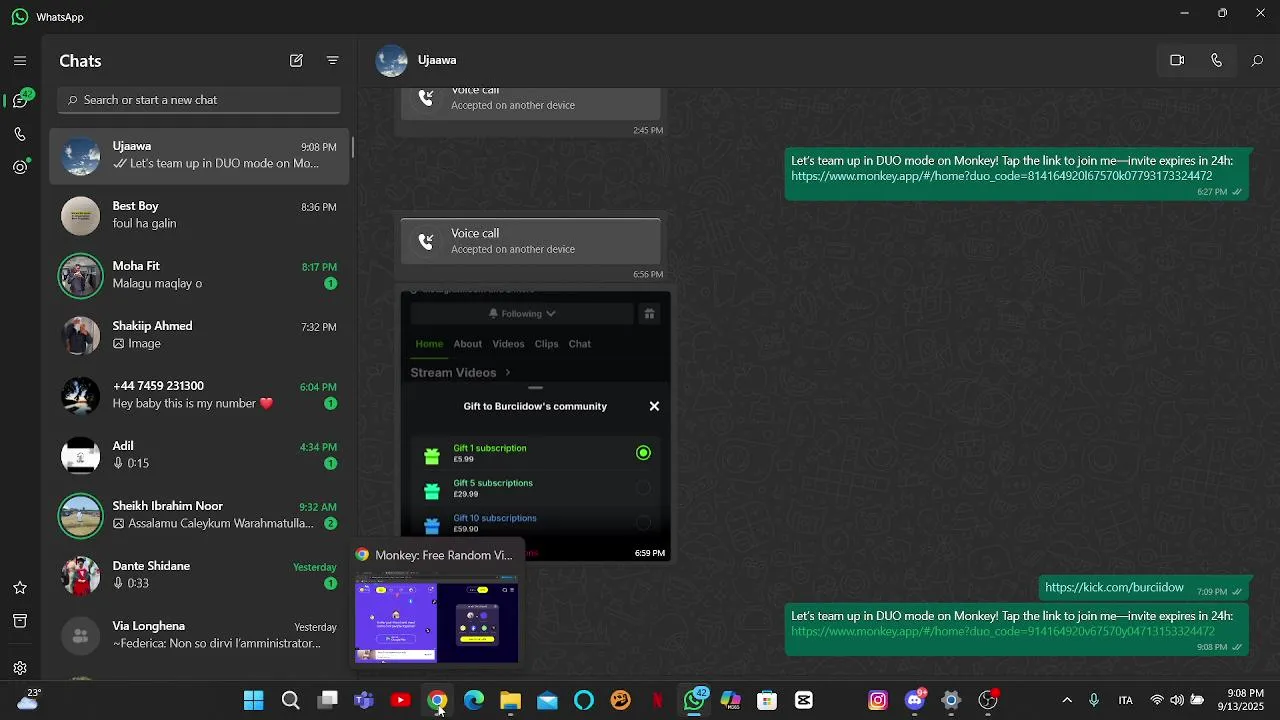Start a video call with Ujaawa
The width and height of the screenshot is (1280, 720).
(x=1177, y=61)
